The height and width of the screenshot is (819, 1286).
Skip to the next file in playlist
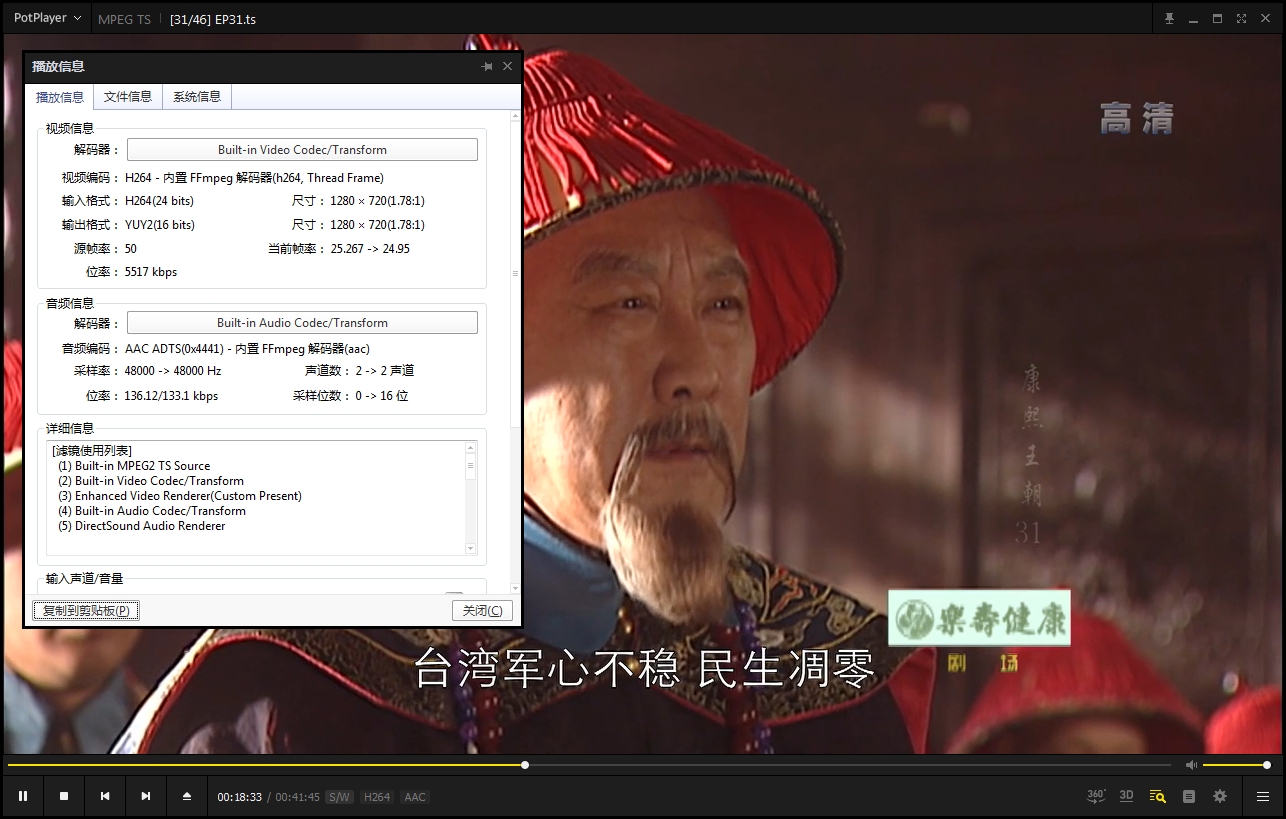click(x=146, y=796)
